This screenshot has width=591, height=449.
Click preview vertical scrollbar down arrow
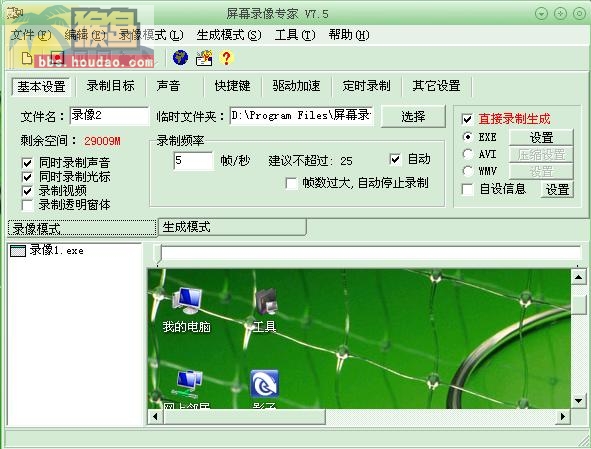579,400
